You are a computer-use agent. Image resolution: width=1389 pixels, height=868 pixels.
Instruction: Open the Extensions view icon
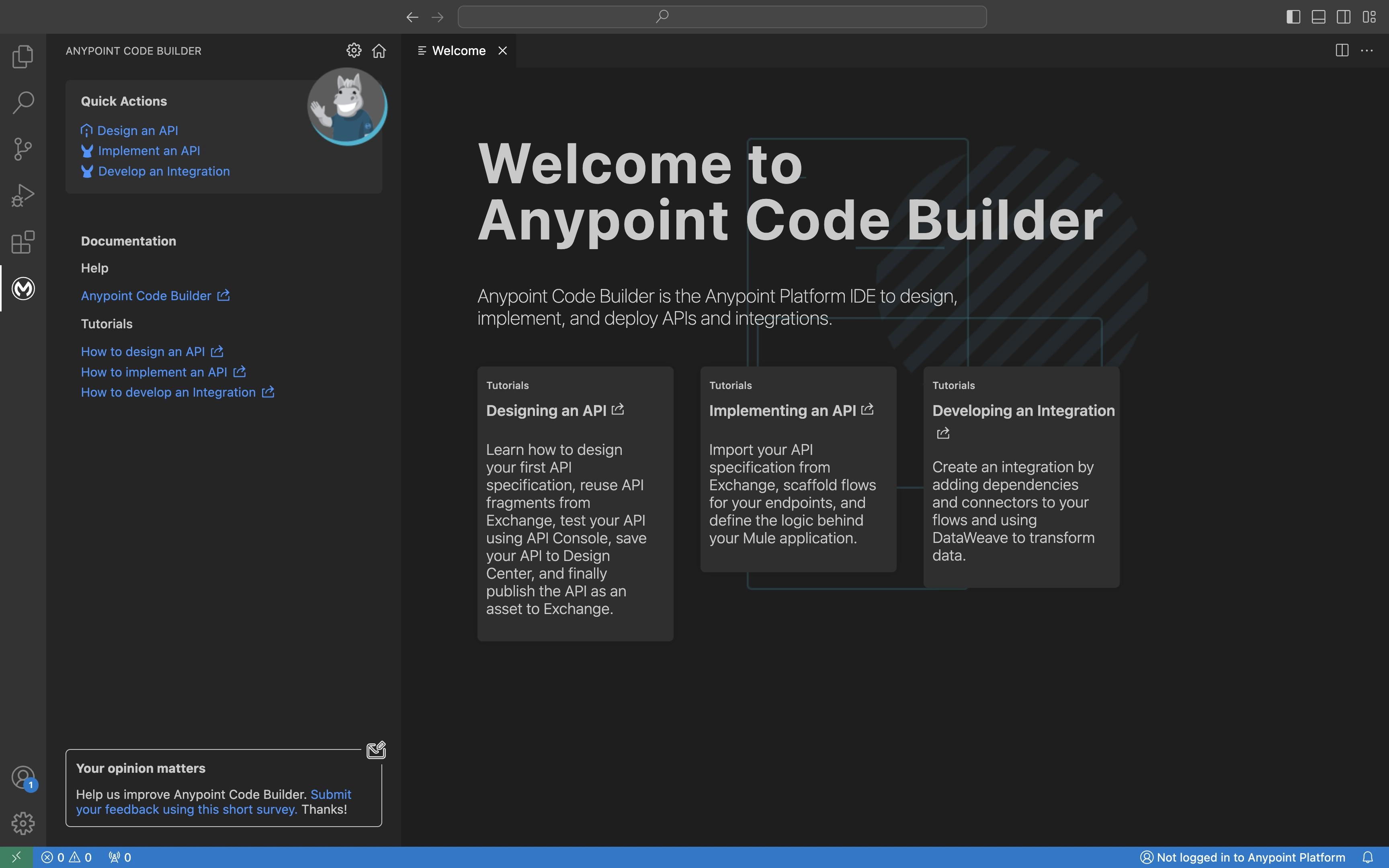[x=23, y=242]
